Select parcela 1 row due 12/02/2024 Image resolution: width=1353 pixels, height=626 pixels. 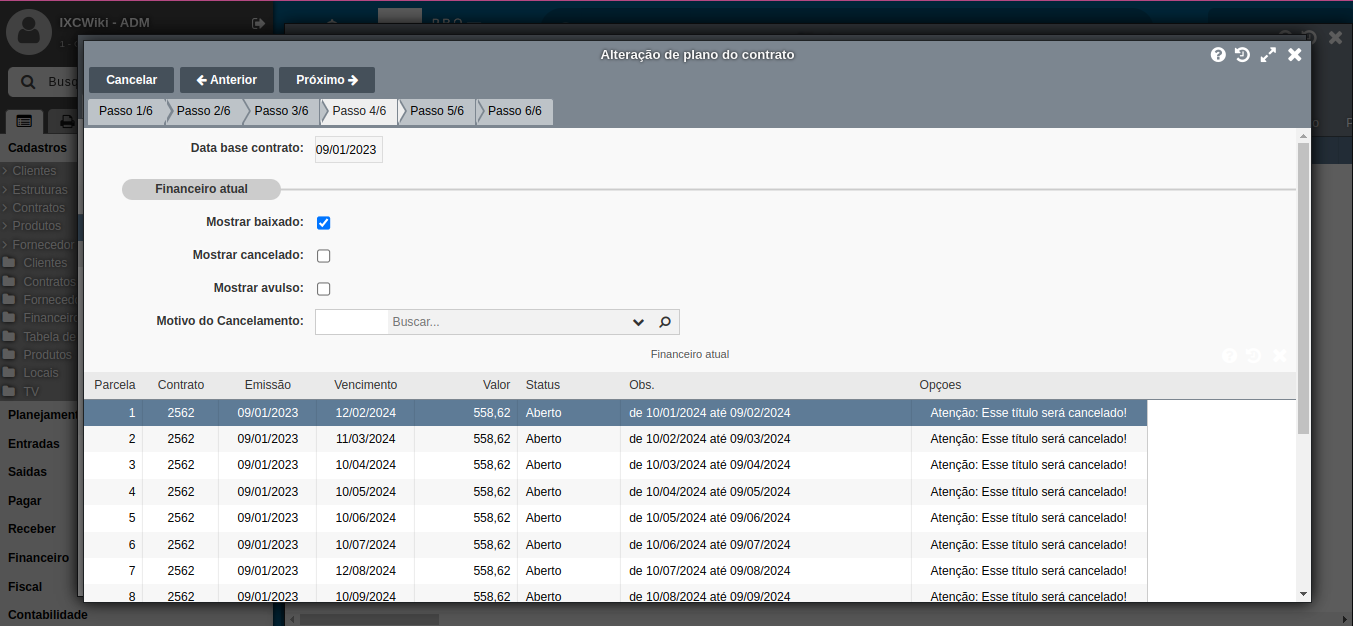pos(615,413)
